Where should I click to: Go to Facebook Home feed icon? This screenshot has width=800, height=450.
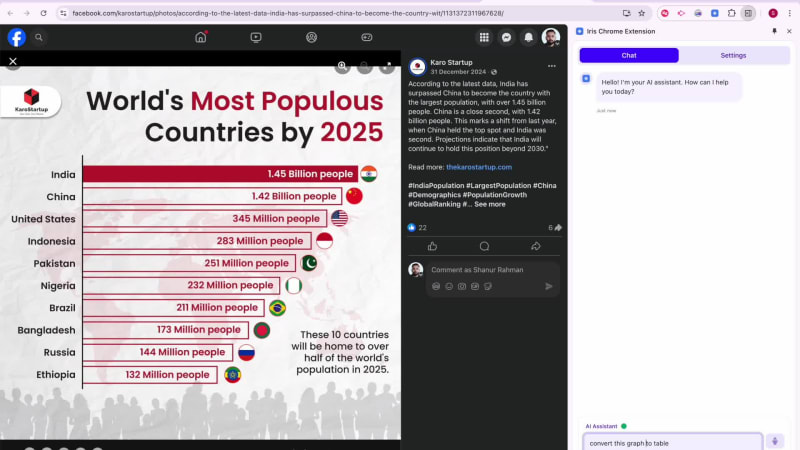coord(201,37)
